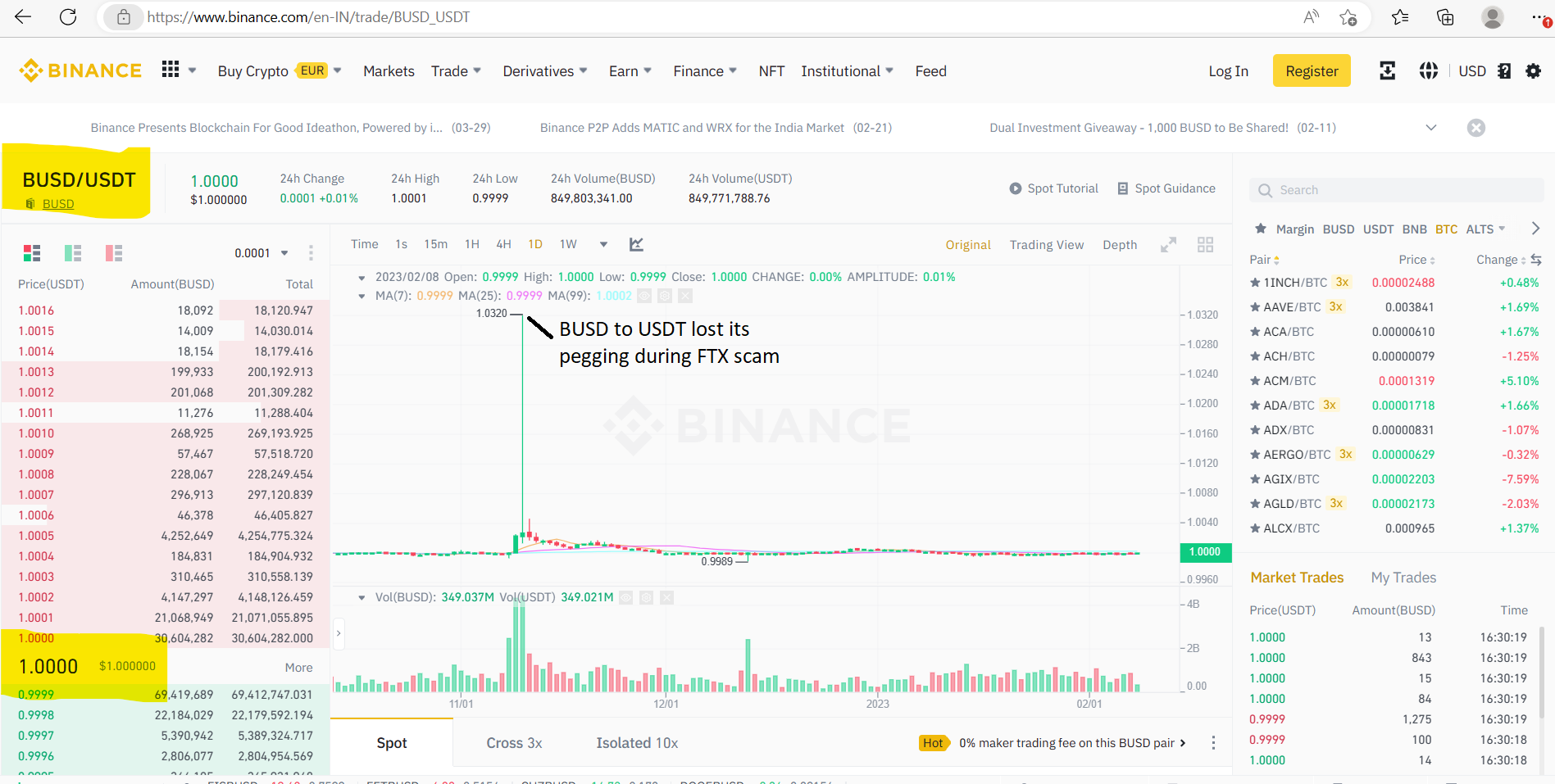The height and width of the screenshot is (784, 1555).
Task: Switch to Trading View chart
Action: [x=1046, y=245]
